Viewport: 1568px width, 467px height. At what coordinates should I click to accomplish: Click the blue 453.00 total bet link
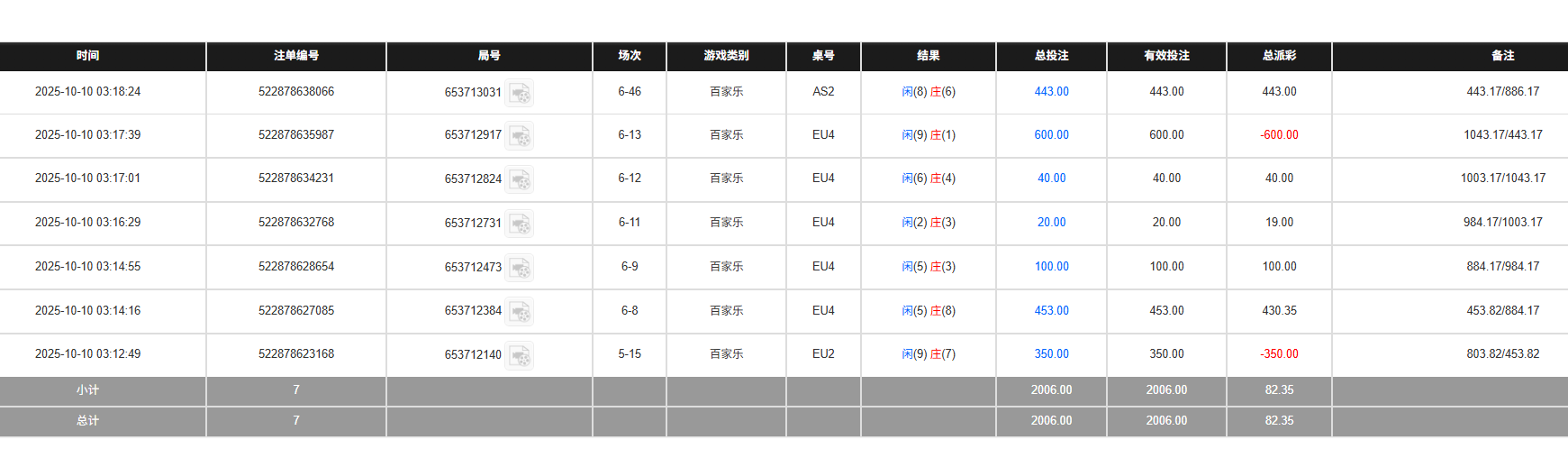(1051, 311)
